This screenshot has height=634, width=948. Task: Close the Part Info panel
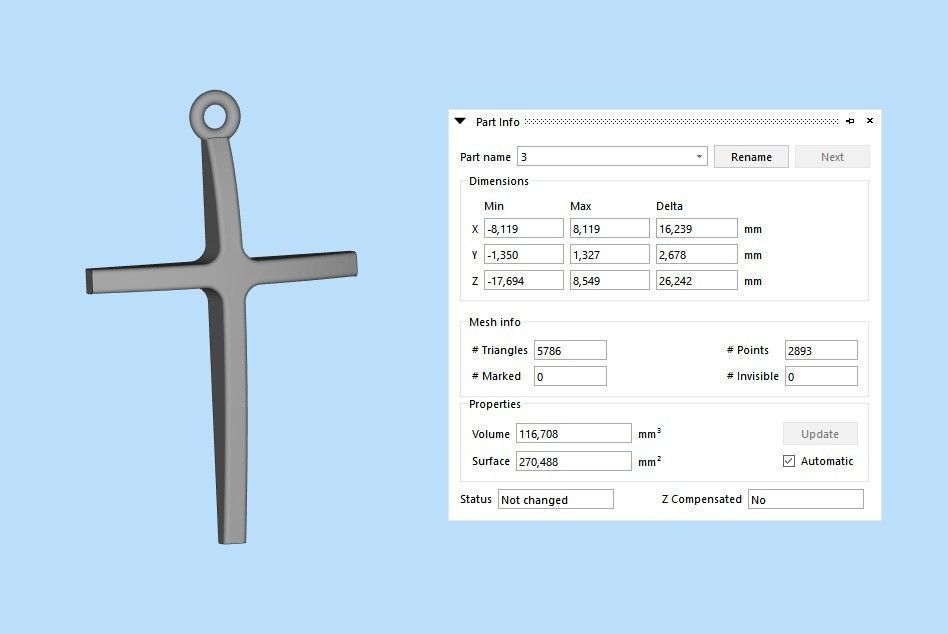[870, 121]
